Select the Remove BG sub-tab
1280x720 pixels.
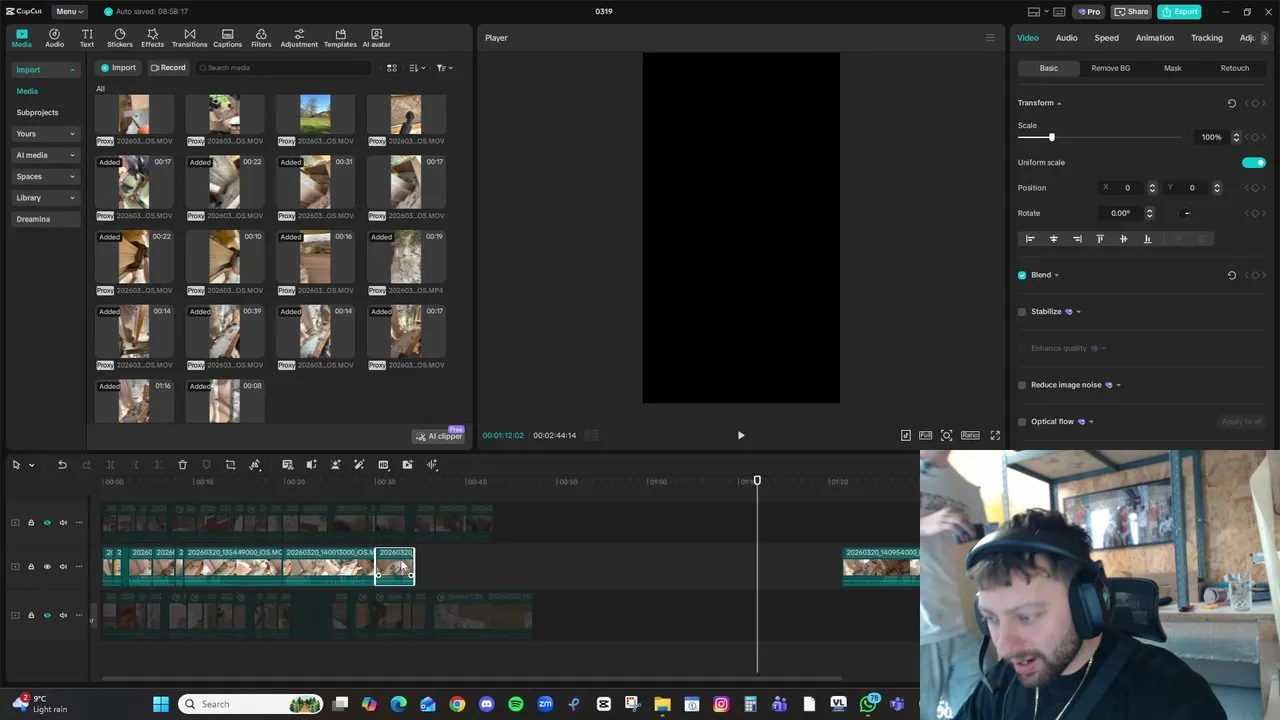1110,68
